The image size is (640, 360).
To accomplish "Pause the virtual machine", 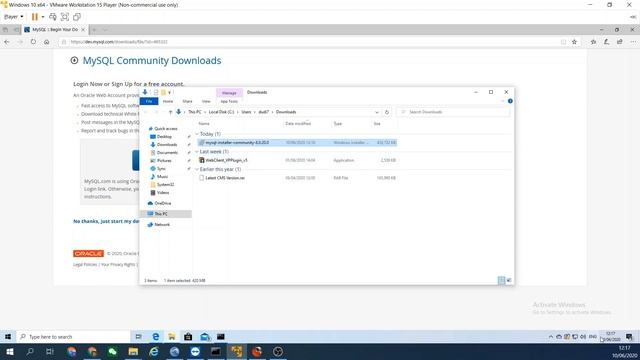I will tap(35, 17).
